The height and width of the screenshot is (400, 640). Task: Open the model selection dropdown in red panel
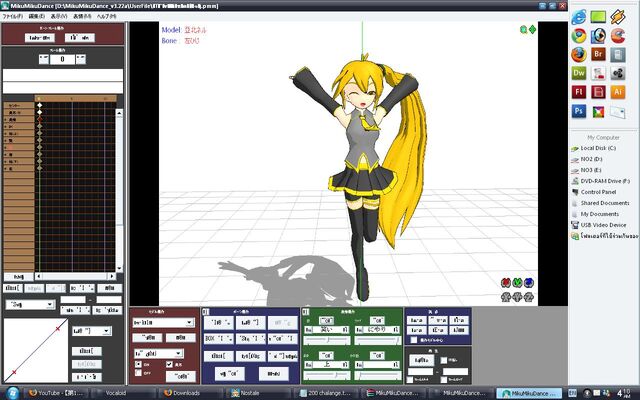pos(163,323)
